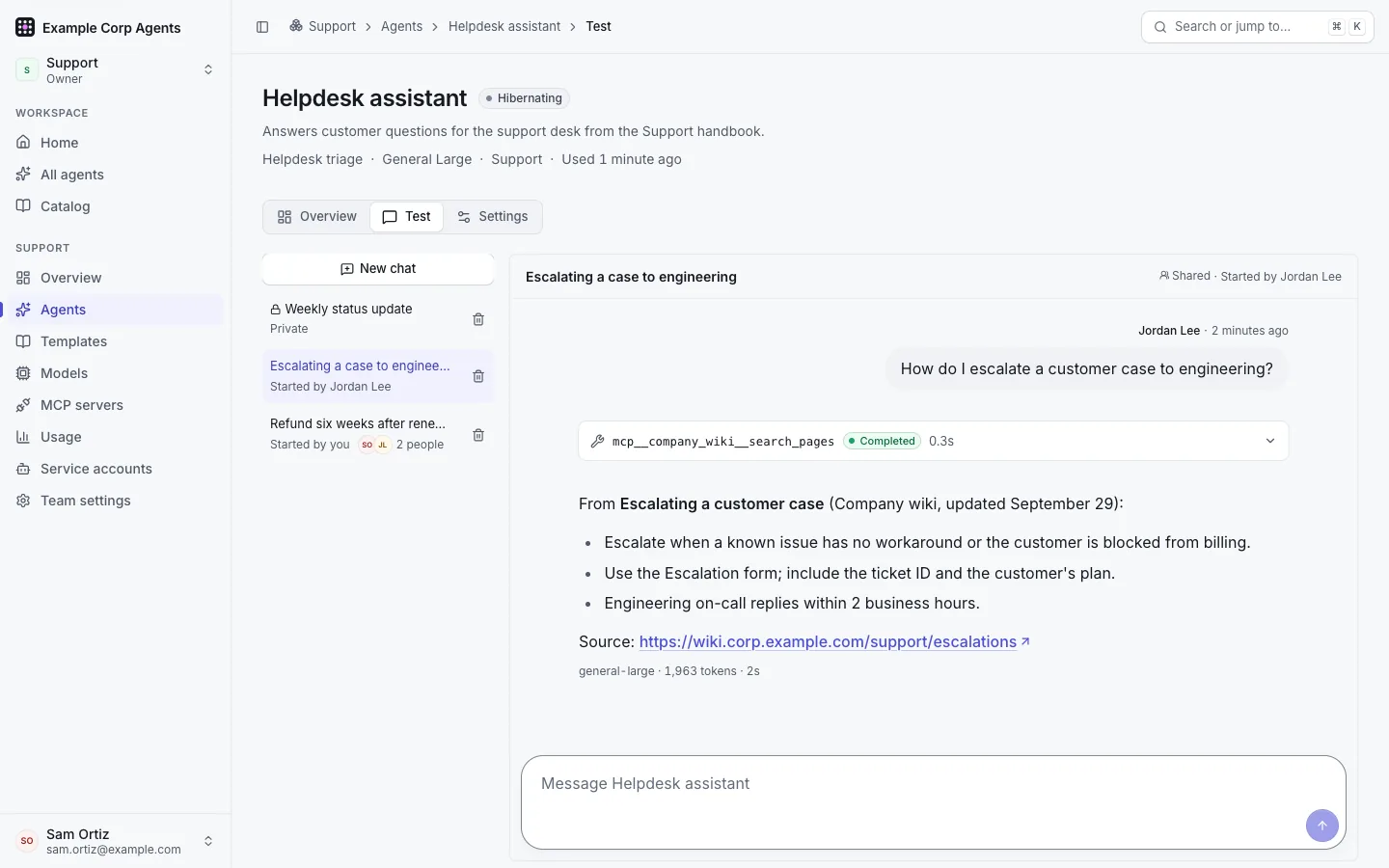This screenshot has height=868, width=1389.
Task: Click the Hibernating status badge
Action: 524,98
